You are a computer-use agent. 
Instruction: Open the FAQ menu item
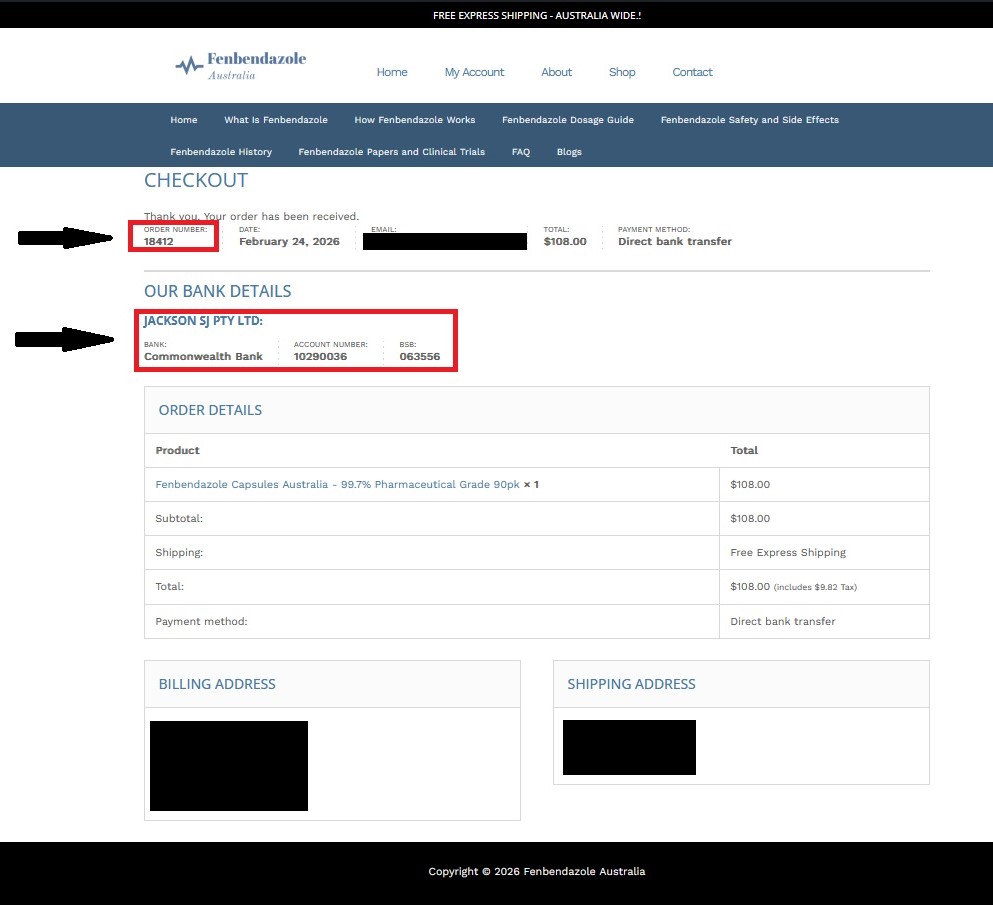coord(521,152)
